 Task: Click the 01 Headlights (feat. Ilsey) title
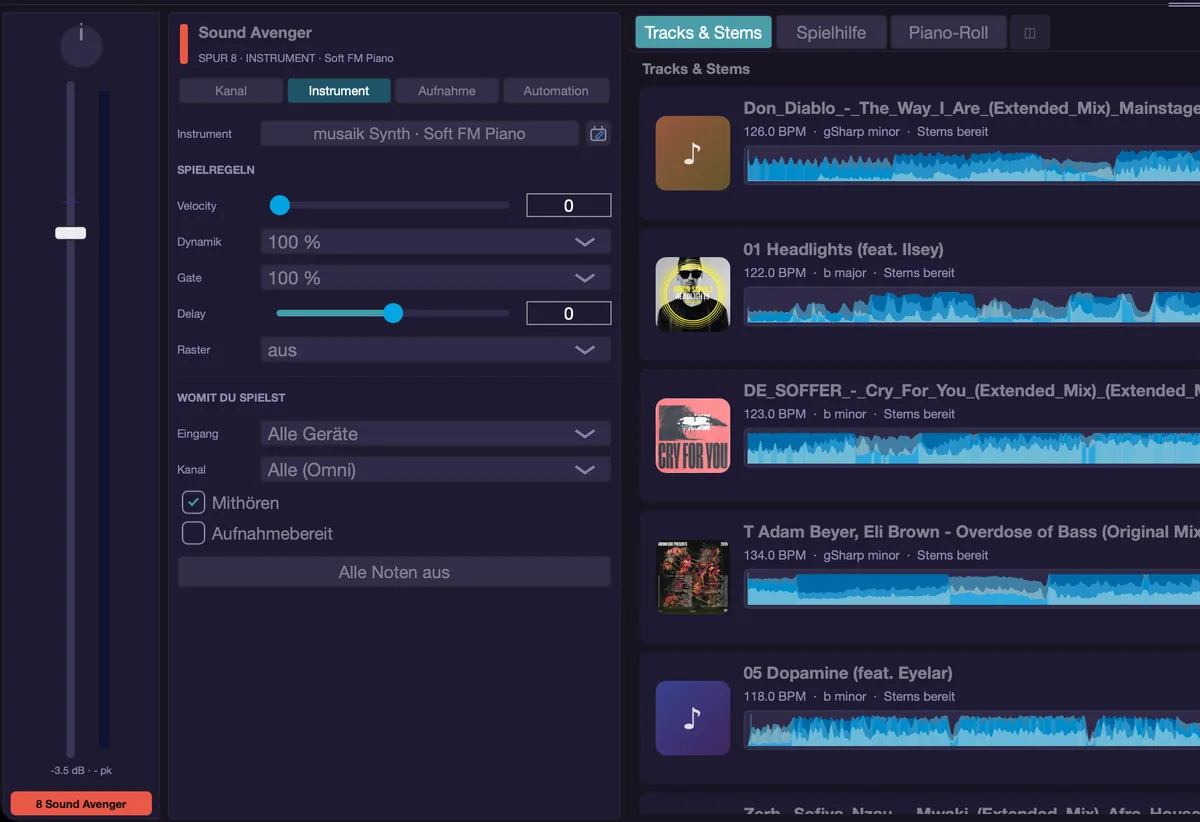tap(843, 249)
